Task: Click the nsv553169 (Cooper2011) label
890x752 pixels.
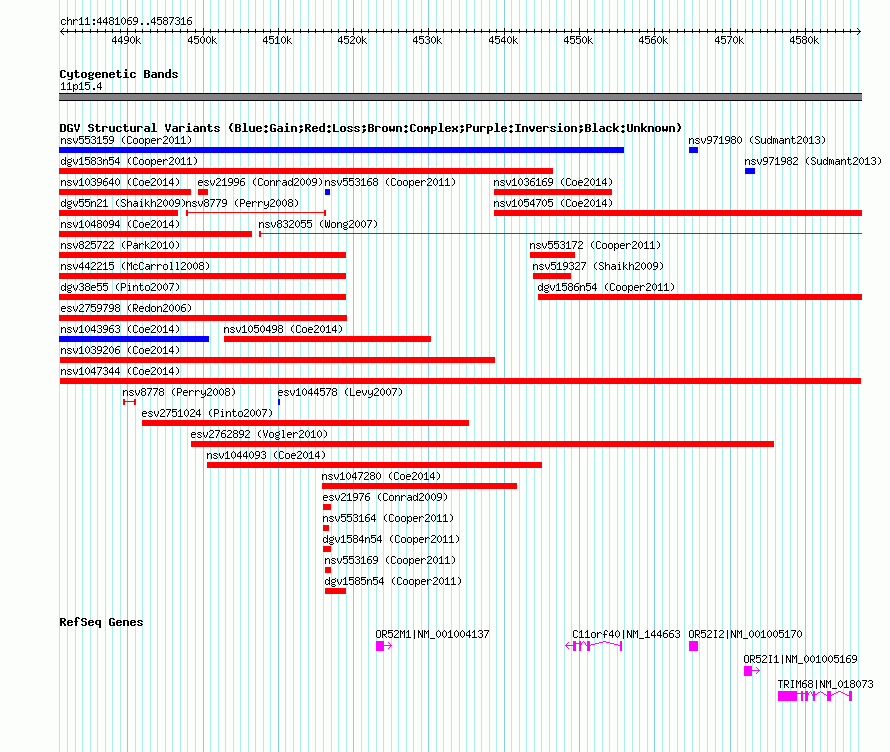Action: click(x=390, y=560)
